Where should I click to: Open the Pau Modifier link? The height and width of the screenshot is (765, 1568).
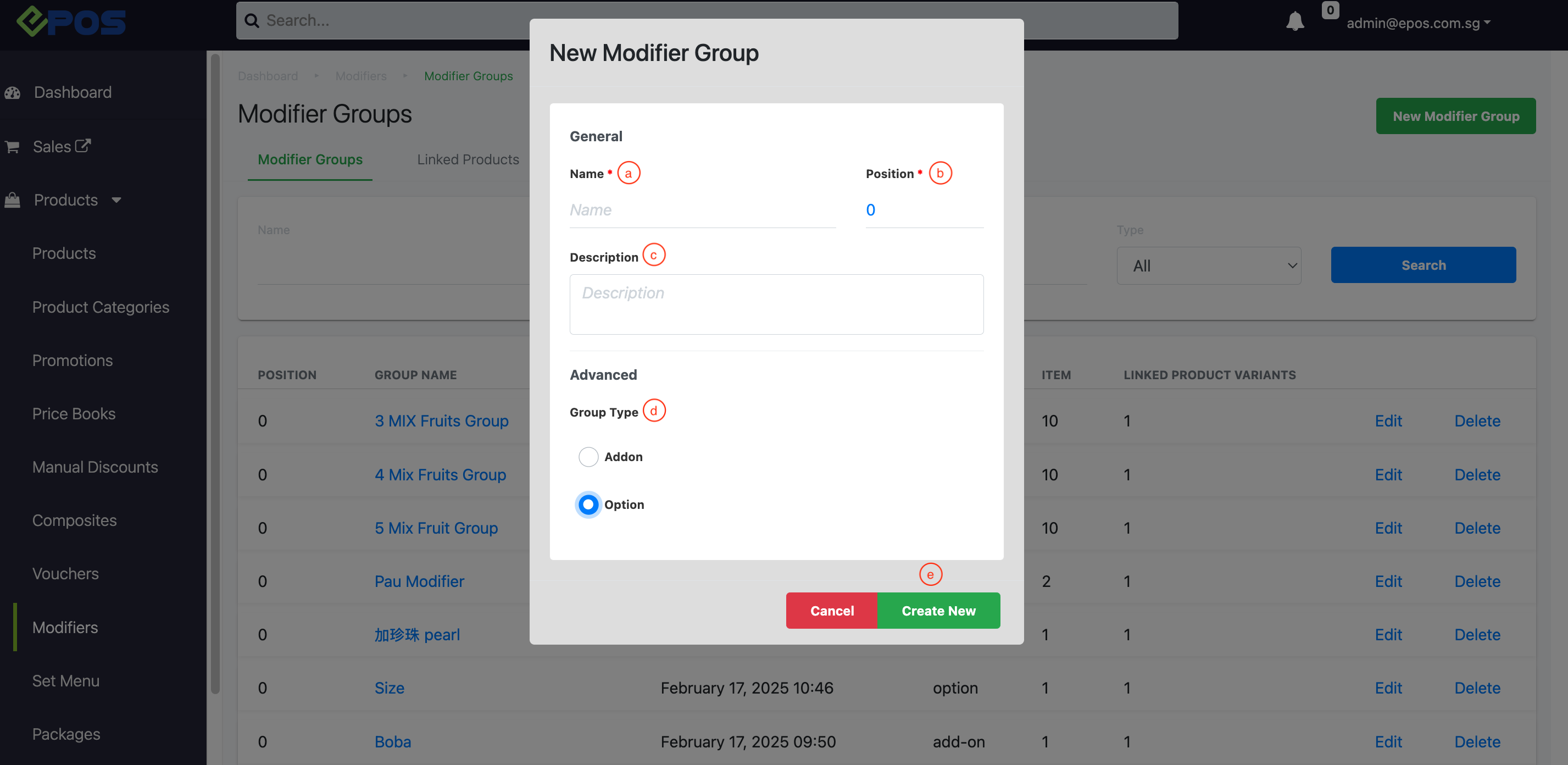[x=419, y=581]
